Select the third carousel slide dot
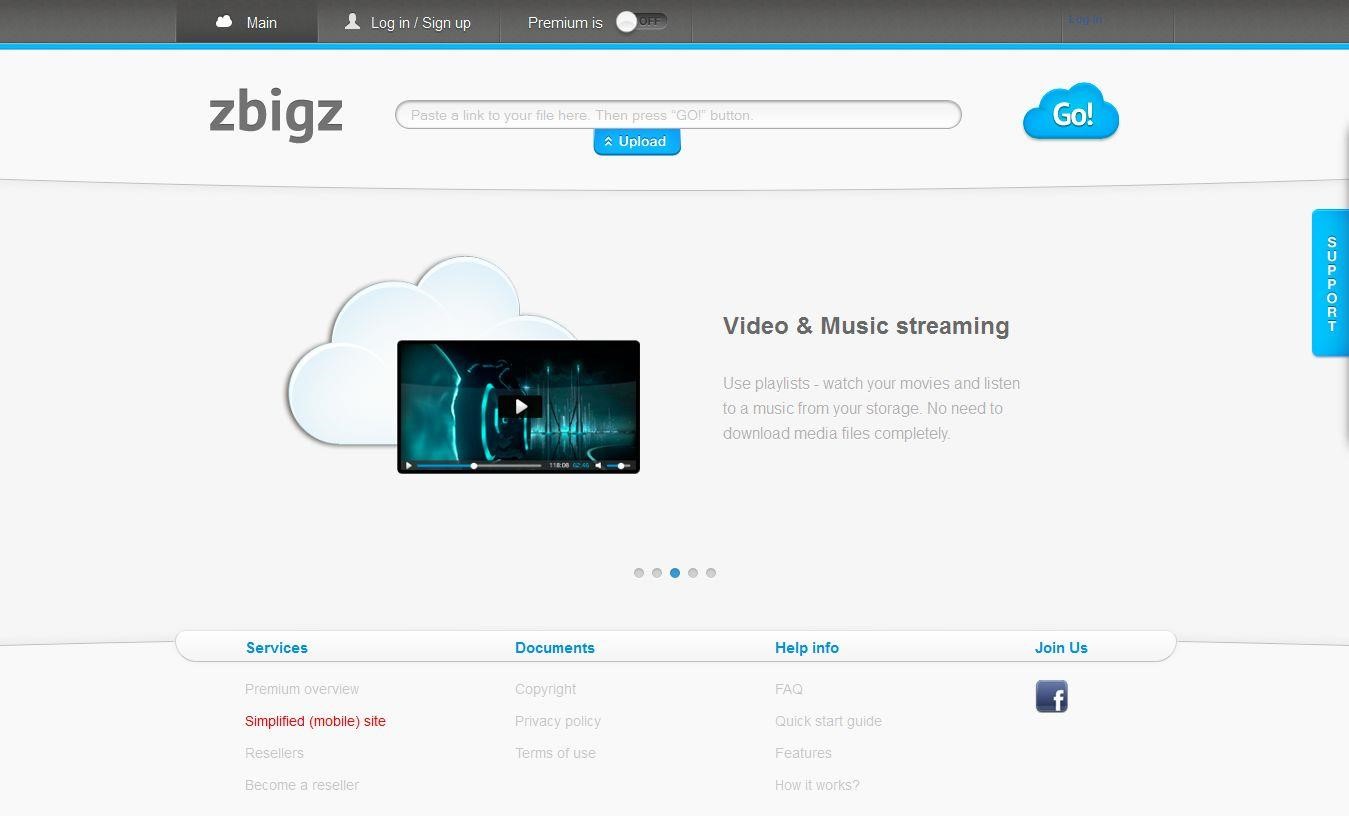Viewport: 1349px width, 816px height. pyautogui.click(x=675, y=573)
